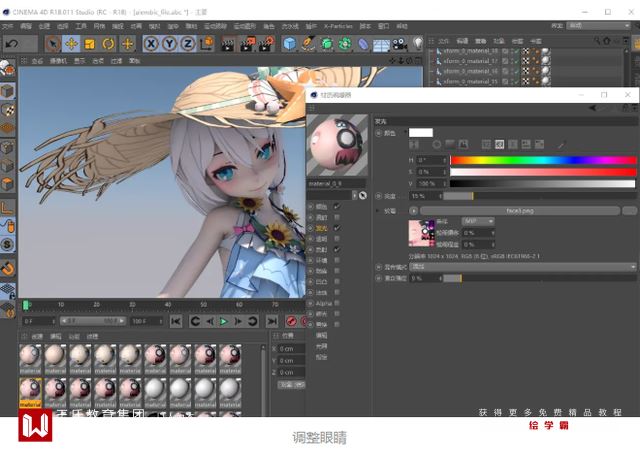Toggle the Z axis lock
This screenshot has height=455, width=640.
click(x=188, y=44)
